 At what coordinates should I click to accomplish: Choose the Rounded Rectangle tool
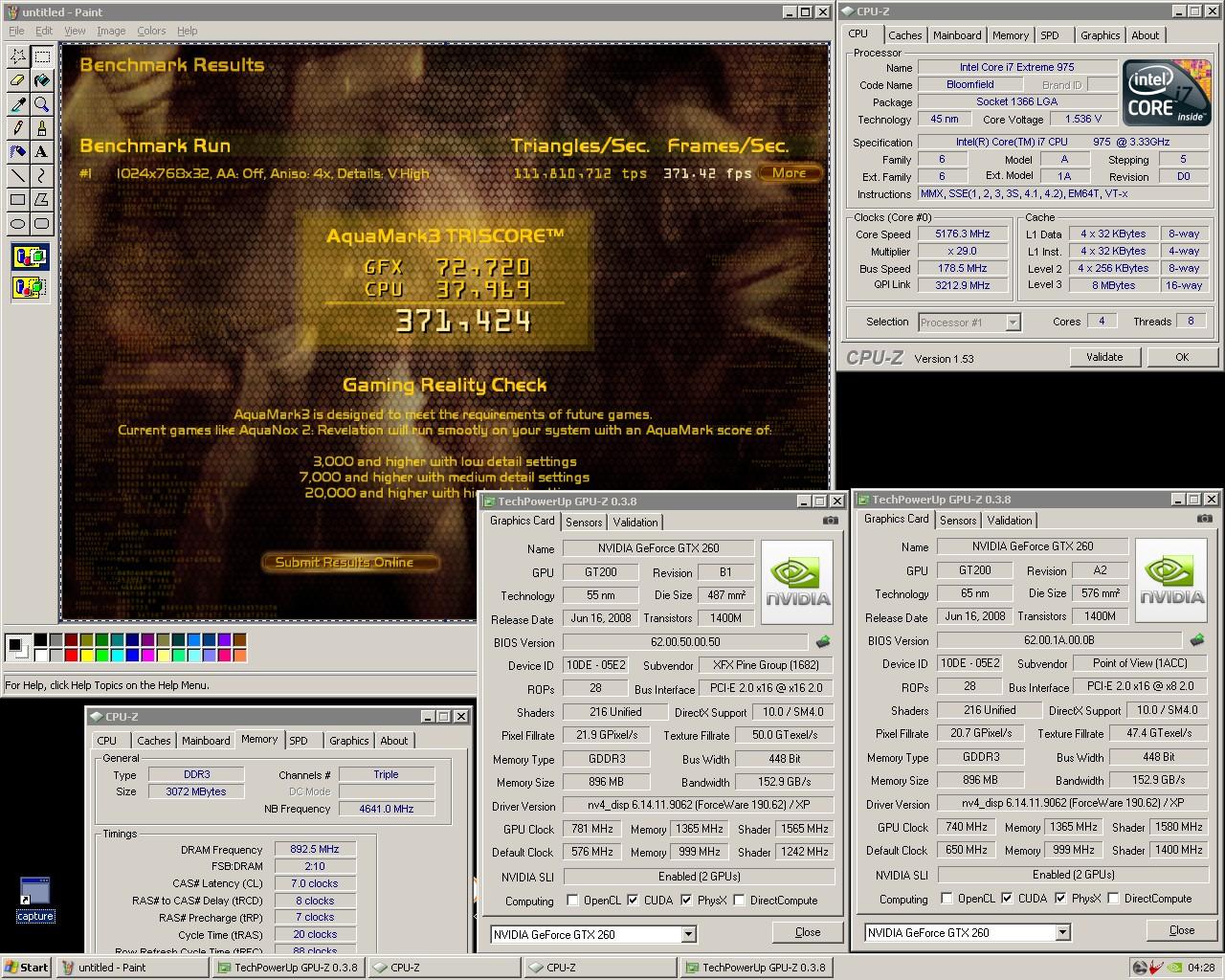42,224
